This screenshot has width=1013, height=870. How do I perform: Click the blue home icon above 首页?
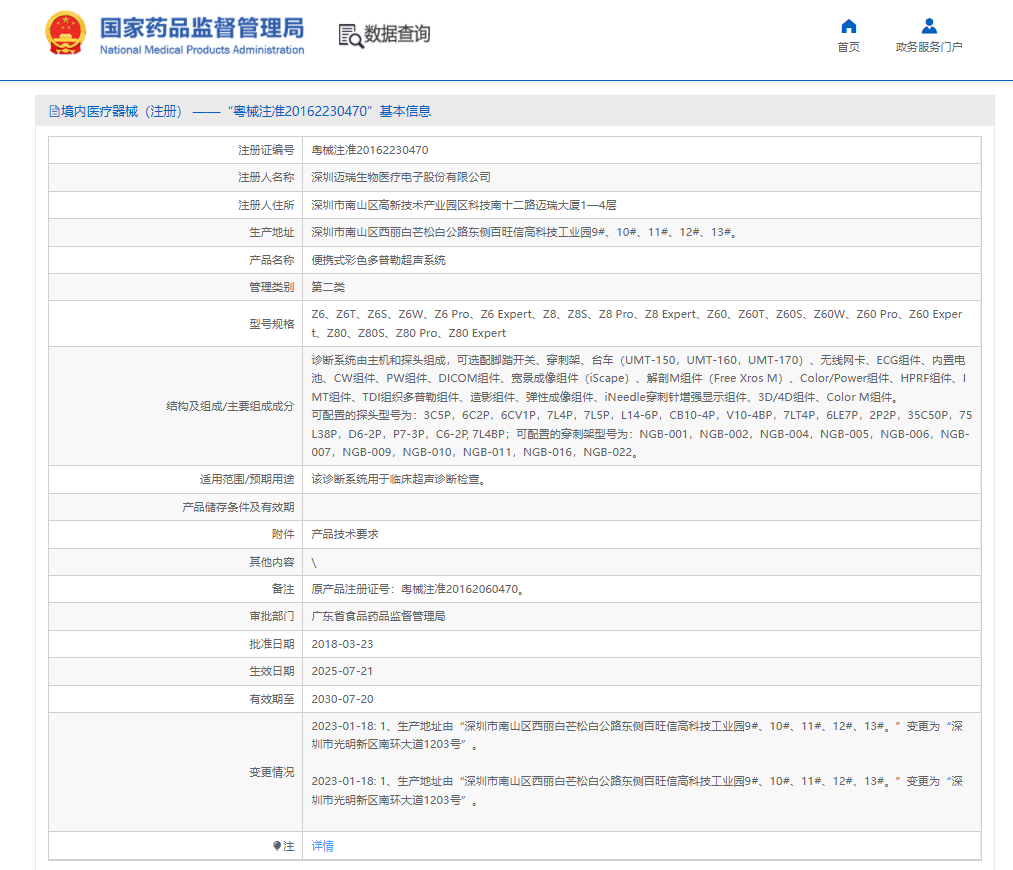[848, 26]
